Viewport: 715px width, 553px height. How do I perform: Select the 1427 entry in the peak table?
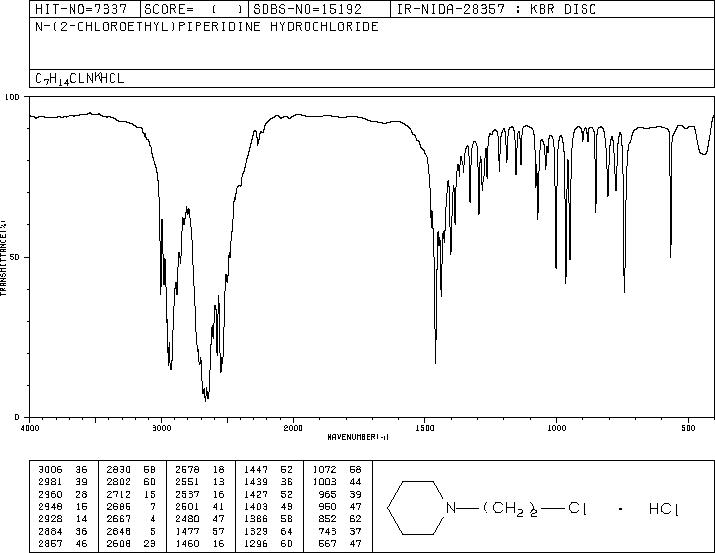[x=269, y=495]
